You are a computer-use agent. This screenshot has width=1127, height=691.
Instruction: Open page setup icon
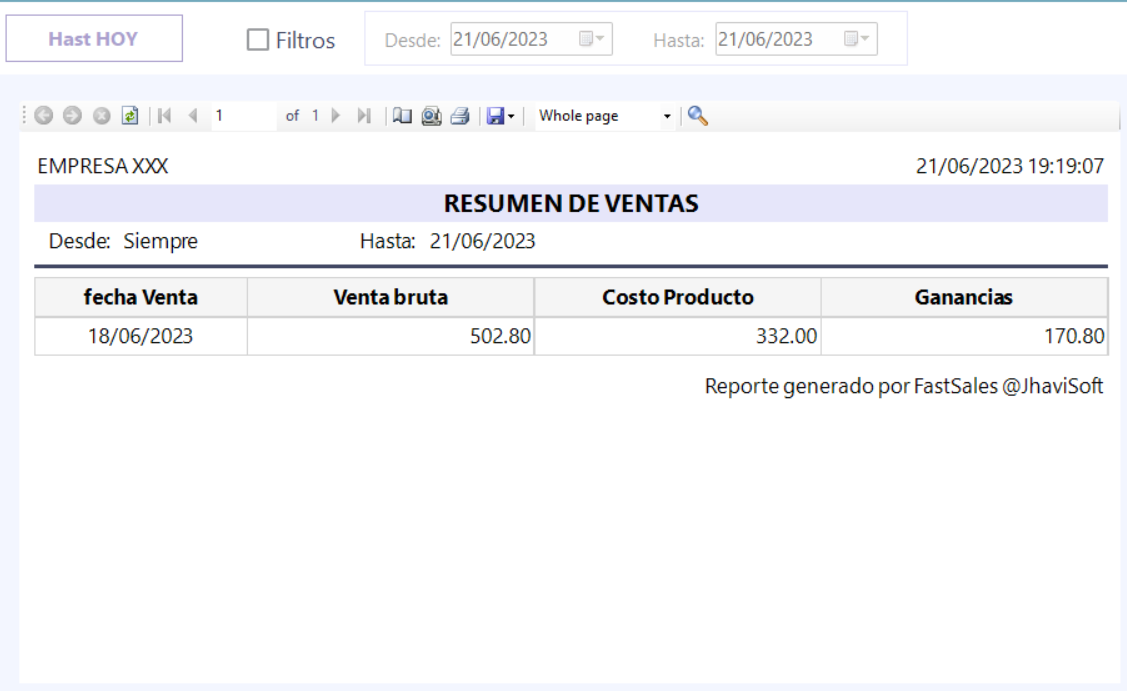pyautogui.click(x=431, y=116)
